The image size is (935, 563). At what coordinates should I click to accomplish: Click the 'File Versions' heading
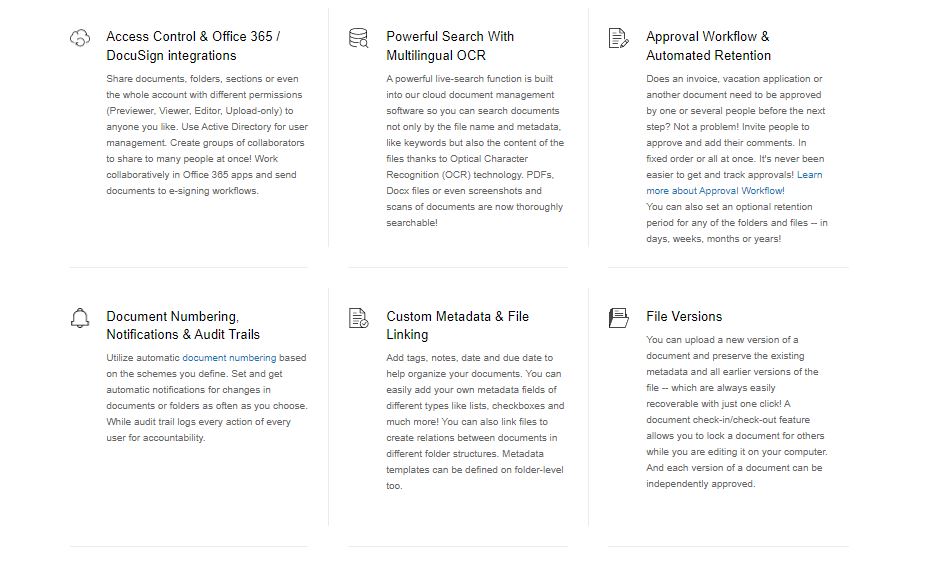click(x=684, y=317)
